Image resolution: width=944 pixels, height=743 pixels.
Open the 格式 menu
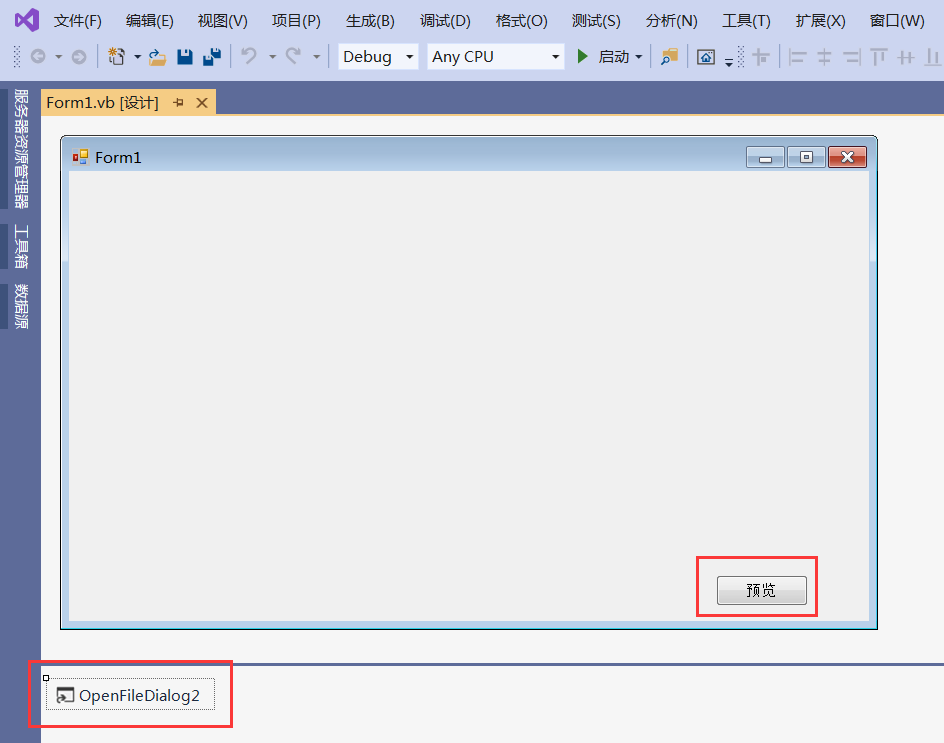pyautogui.click(x=520, y=19)
